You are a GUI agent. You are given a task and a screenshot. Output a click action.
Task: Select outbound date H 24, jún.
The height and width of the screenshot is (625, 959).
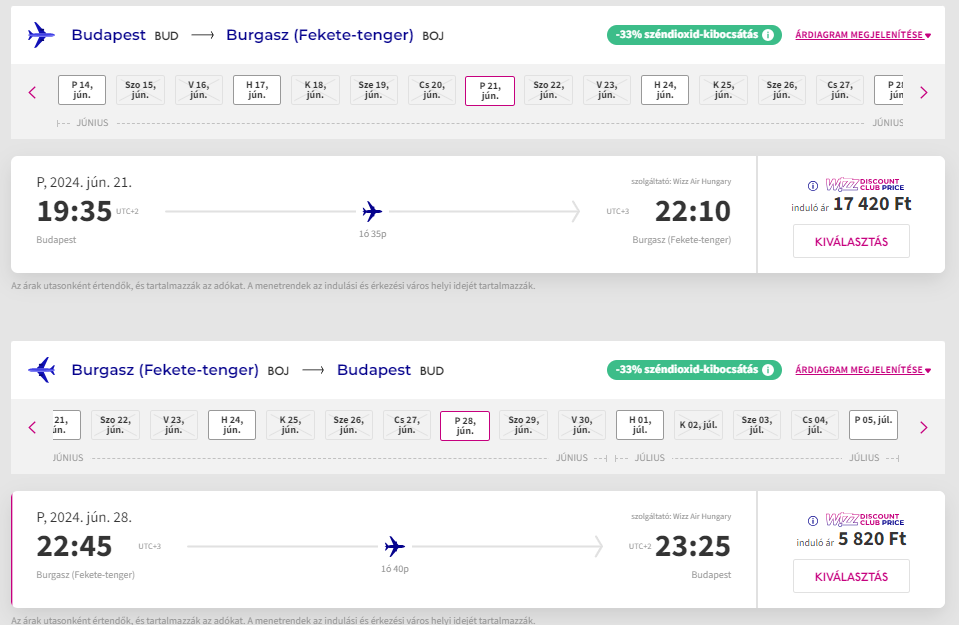click(x=665, y=90)
